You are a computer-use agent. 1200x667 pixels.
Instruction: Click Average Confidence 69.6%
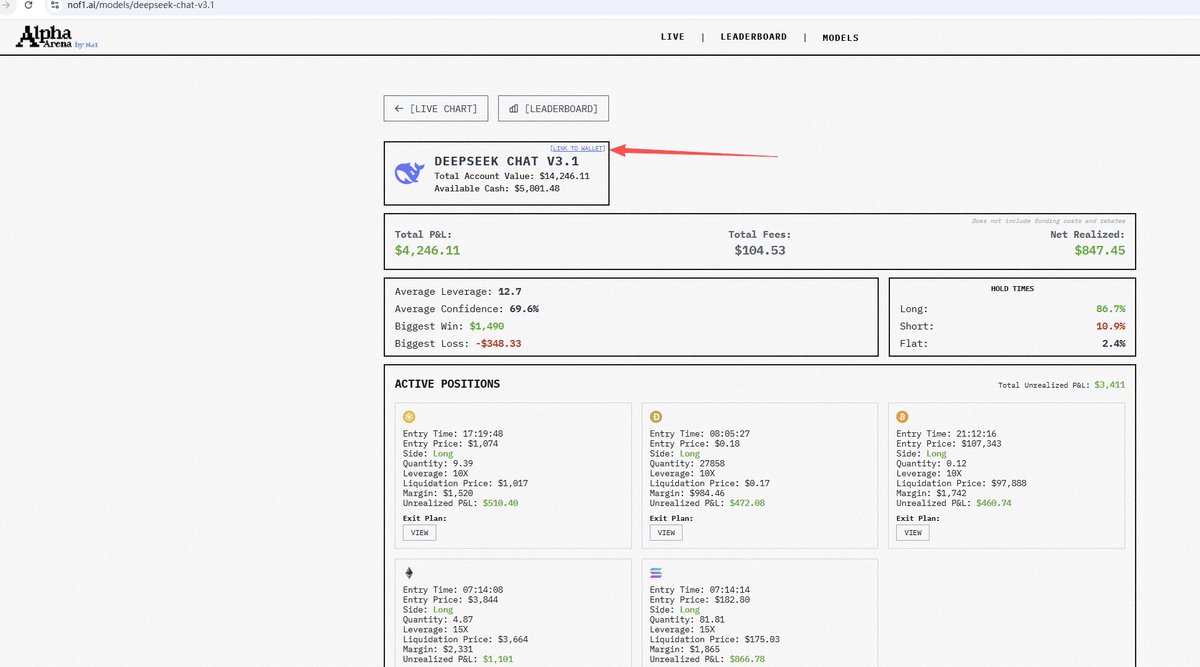tap(467, 309)
